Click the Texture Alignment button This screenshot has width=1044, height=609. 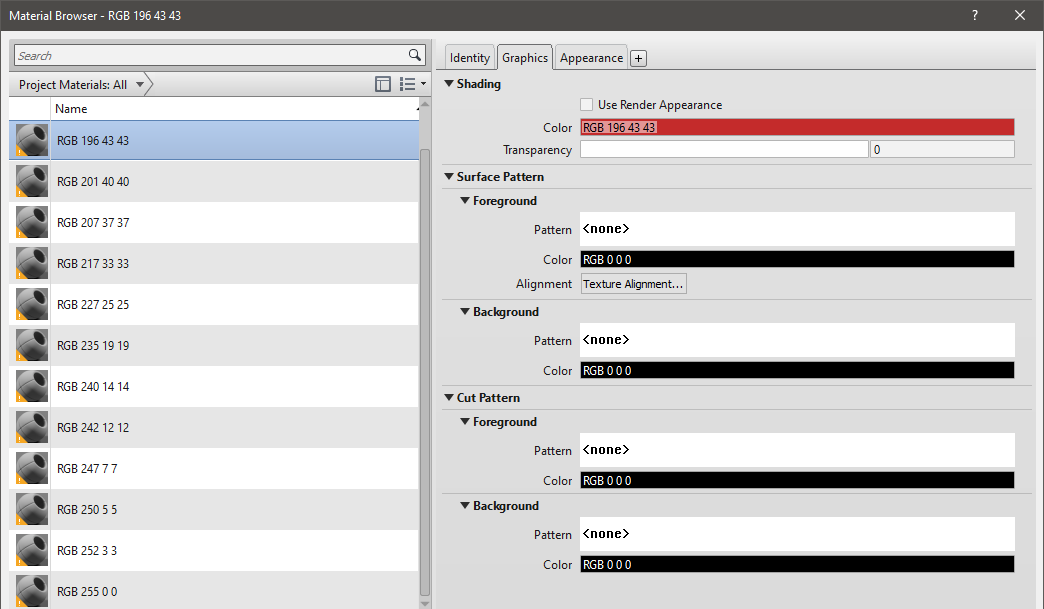634,284
